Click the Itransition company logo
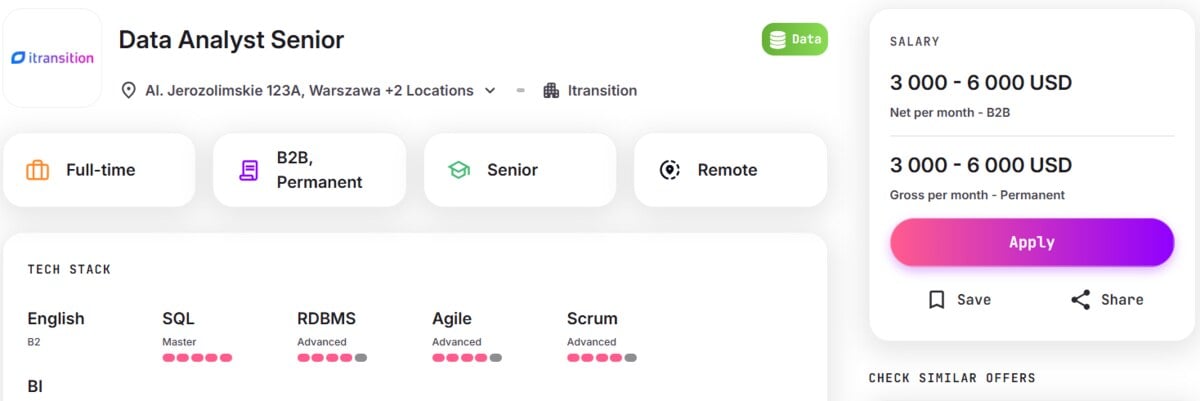The height and width of the screenshot is (401, 1200). tap(52, 58)
